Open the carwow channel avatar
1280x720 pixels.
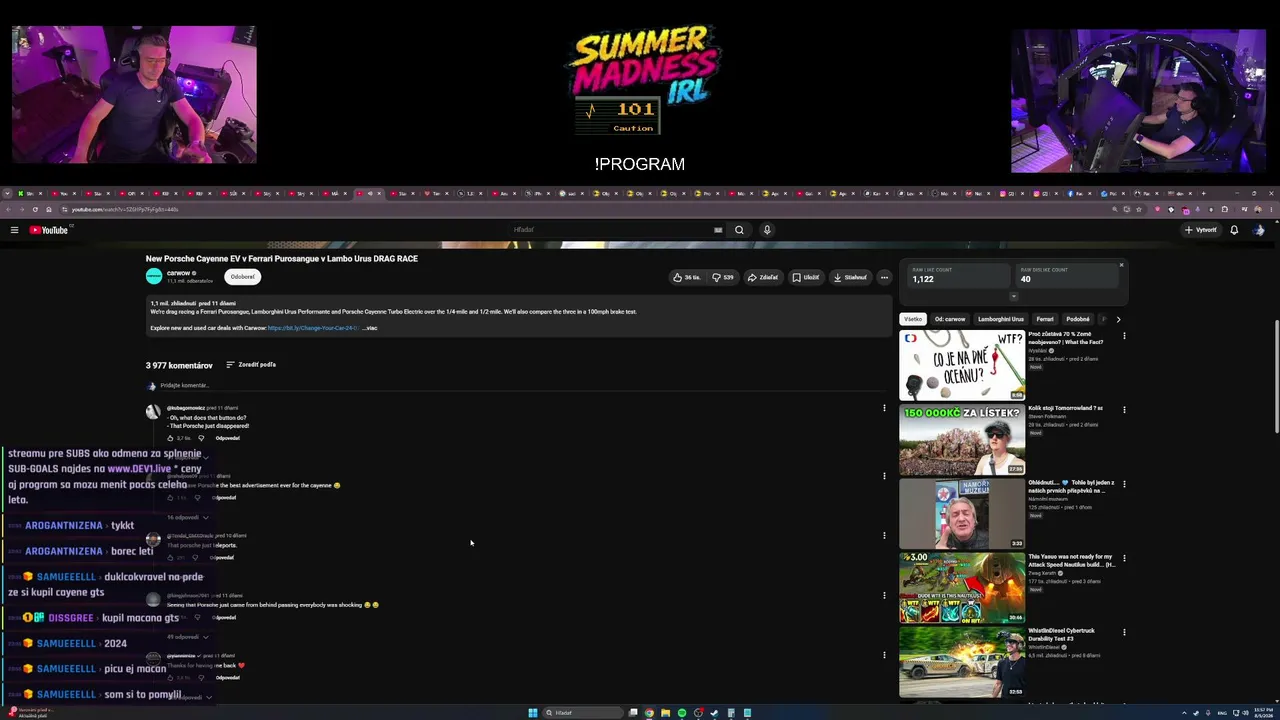154,276
